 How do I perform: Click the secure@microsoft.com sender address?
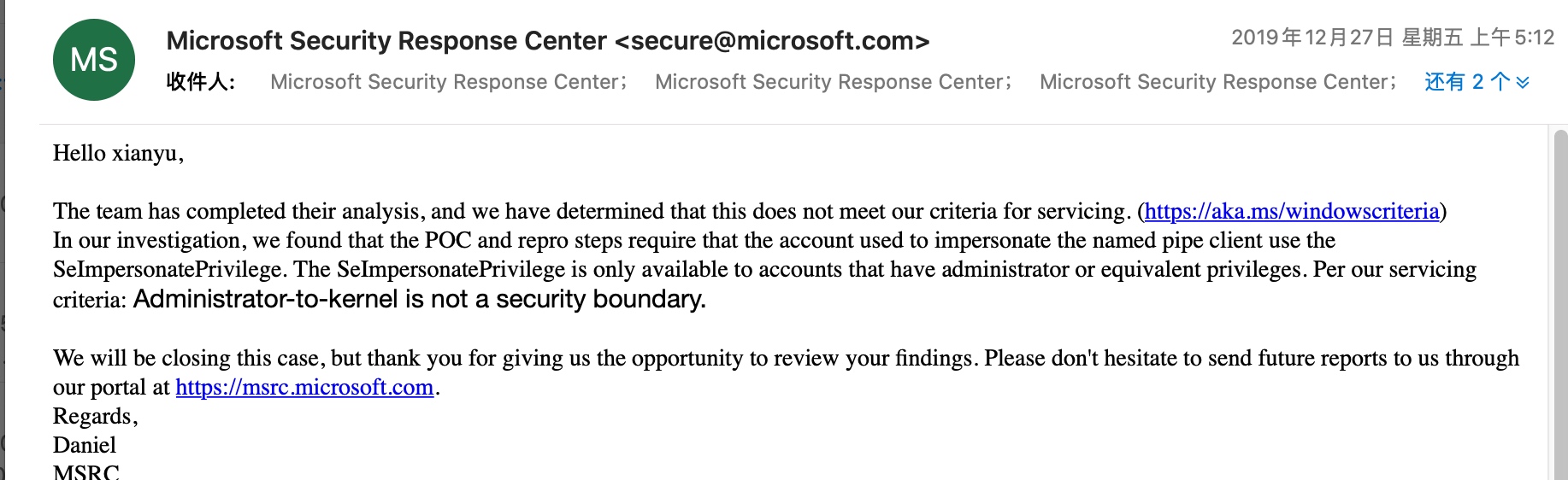click(x=771, y=40)
